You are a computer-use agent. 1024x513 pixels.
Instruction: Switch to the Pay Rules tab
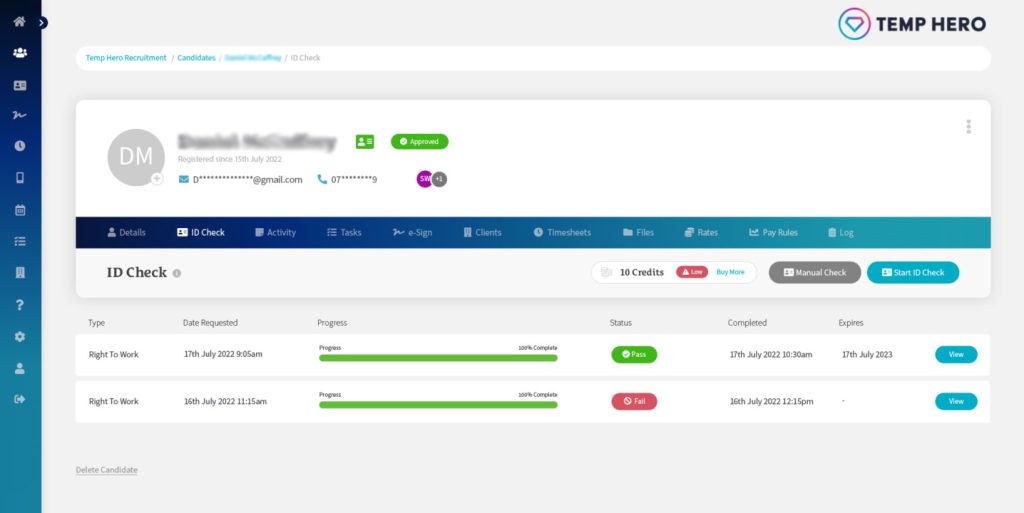[773, 232]
